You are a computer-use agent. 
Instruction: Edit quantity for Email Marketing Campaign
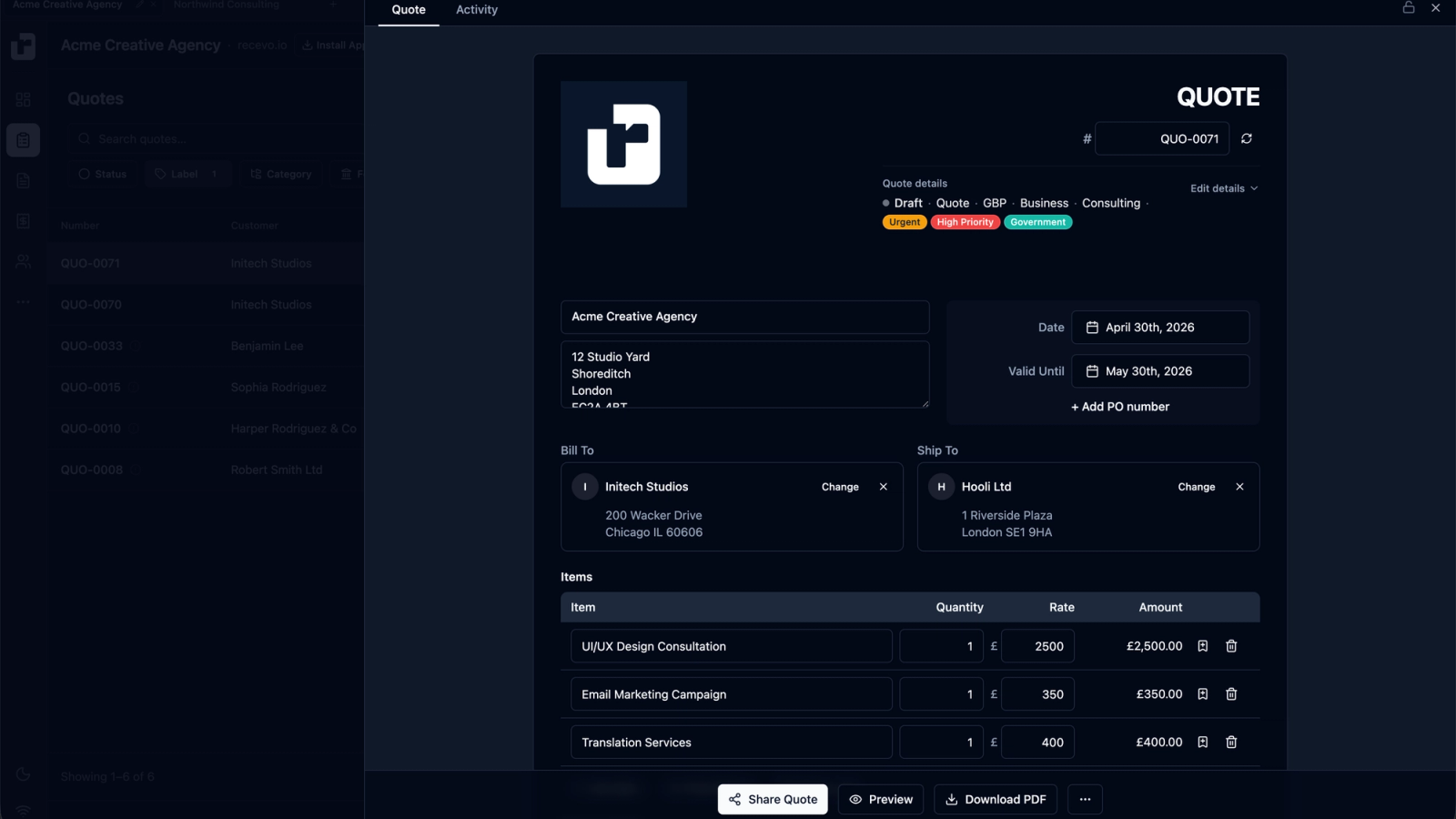(x=941, y=694)
